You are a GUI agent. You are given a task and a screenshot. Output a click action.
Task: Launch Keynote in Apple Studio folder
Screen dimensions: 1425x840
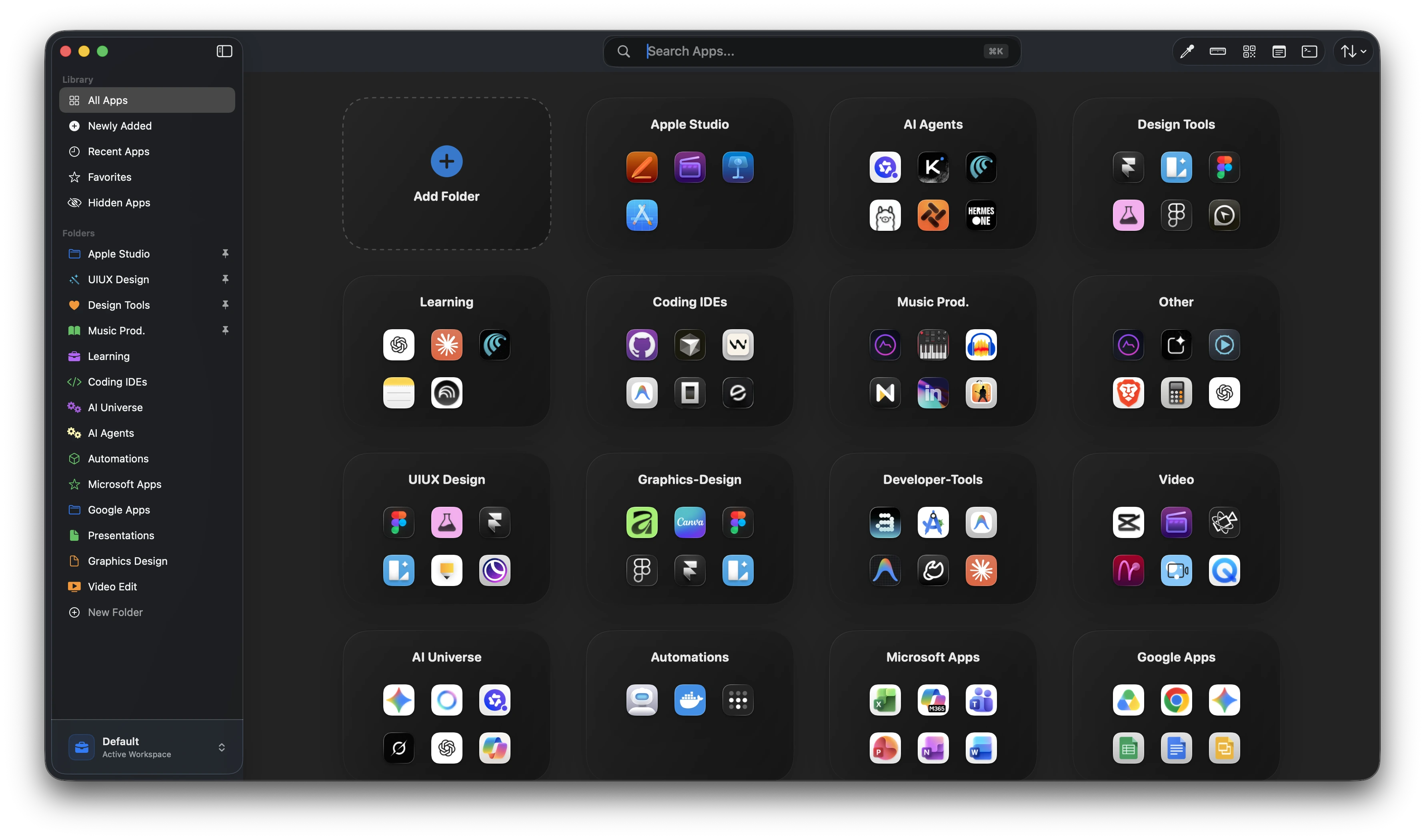tap(738, 167)
